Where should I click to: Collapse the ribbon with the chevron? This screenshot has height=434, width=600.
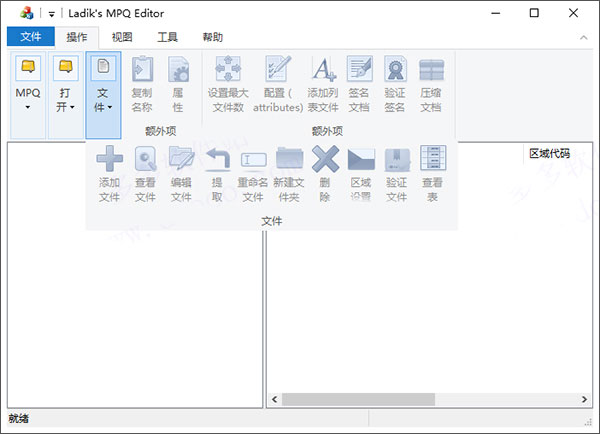pos(584,38)
